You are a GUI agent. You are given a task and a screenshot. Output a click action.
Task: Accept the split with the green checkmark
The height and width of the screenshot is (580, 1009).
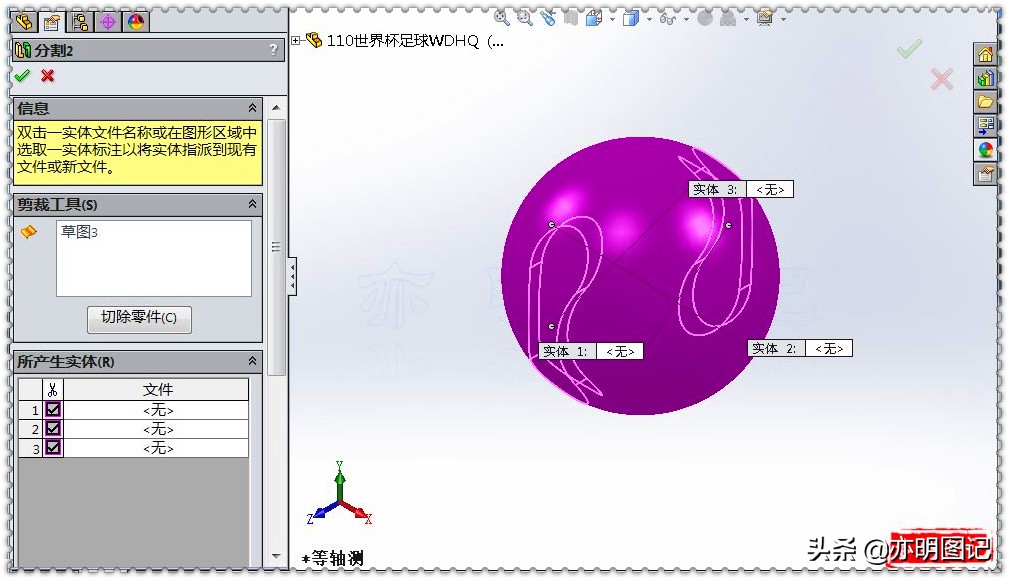tap(22, 76)
